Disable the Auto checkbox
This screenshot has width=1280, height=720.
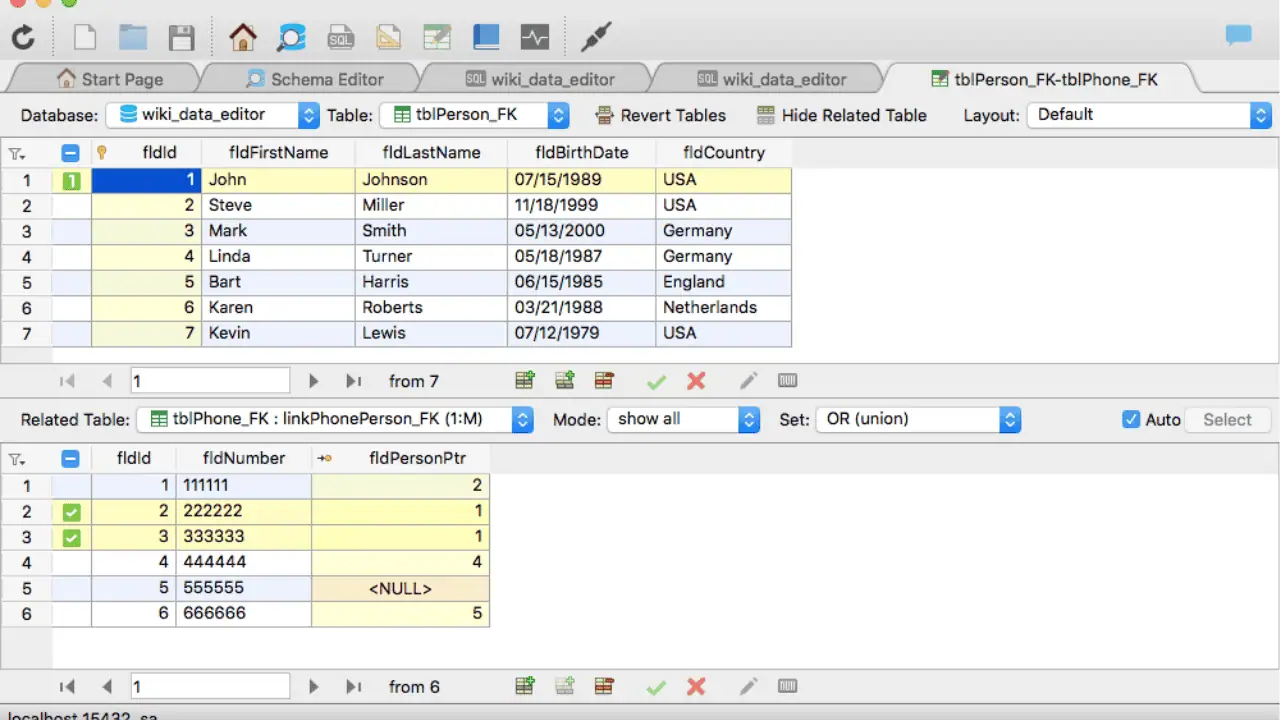pyautogui.click(x=1131, y=420)
